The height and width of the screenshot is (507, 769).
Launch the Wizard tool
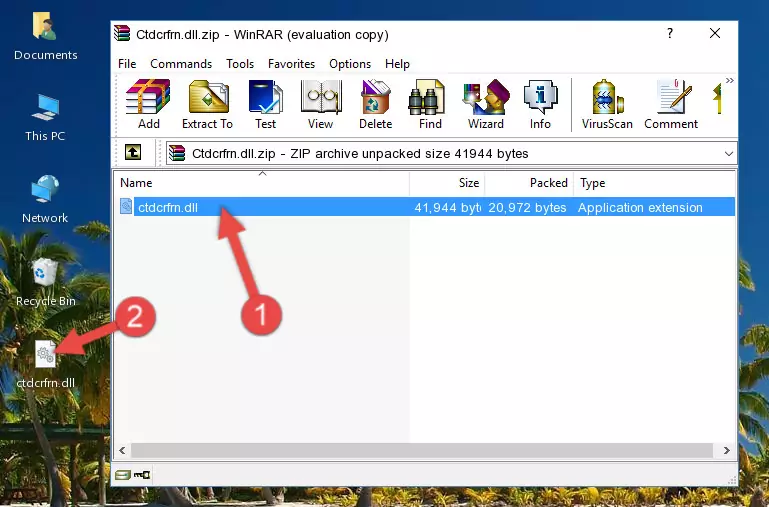coord(486,104)
